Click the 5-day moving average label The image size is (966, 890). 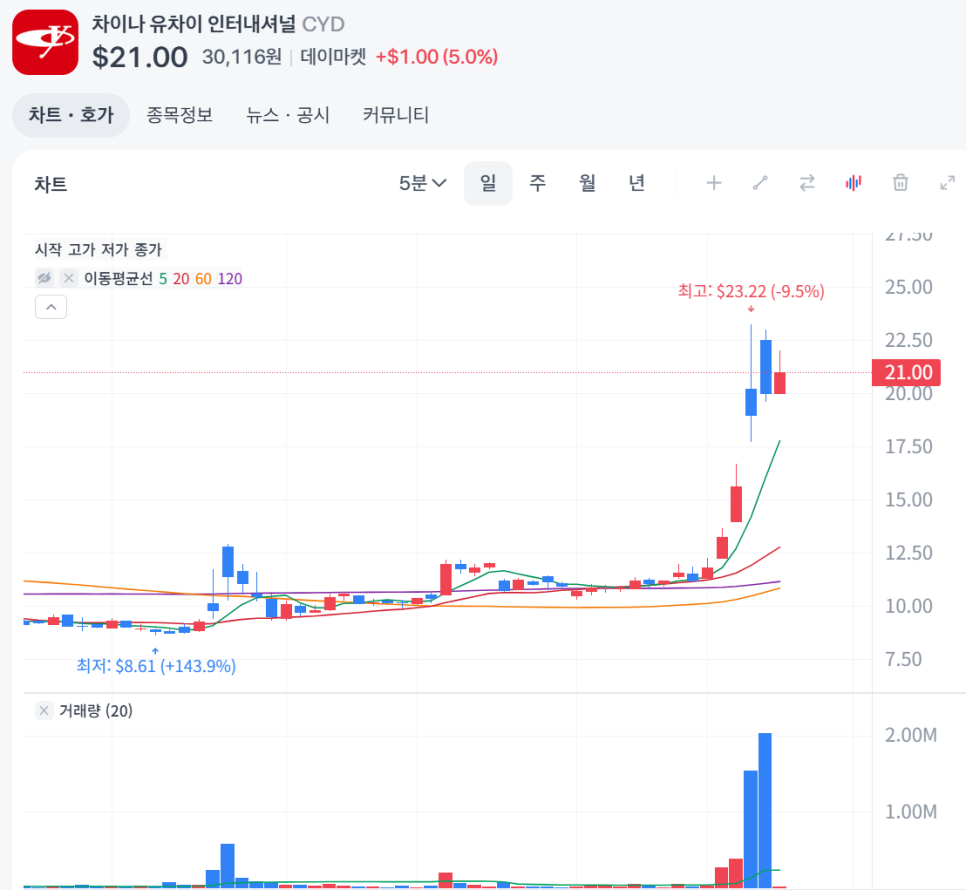click(x=163, y=279)
